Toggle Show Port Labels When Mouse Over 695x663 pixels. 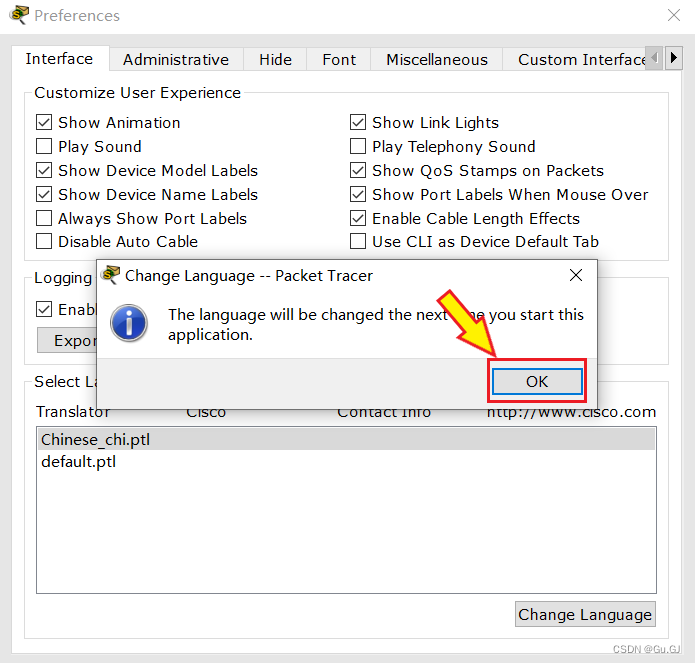[358, 194]
